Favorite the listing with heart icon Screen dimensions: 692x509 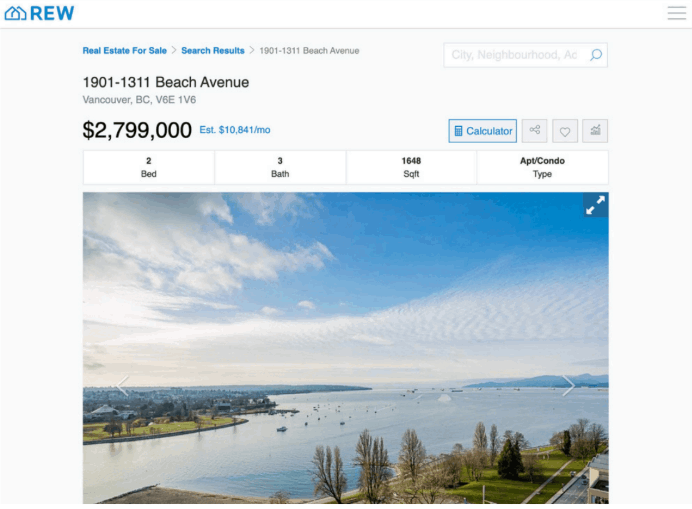565,131
